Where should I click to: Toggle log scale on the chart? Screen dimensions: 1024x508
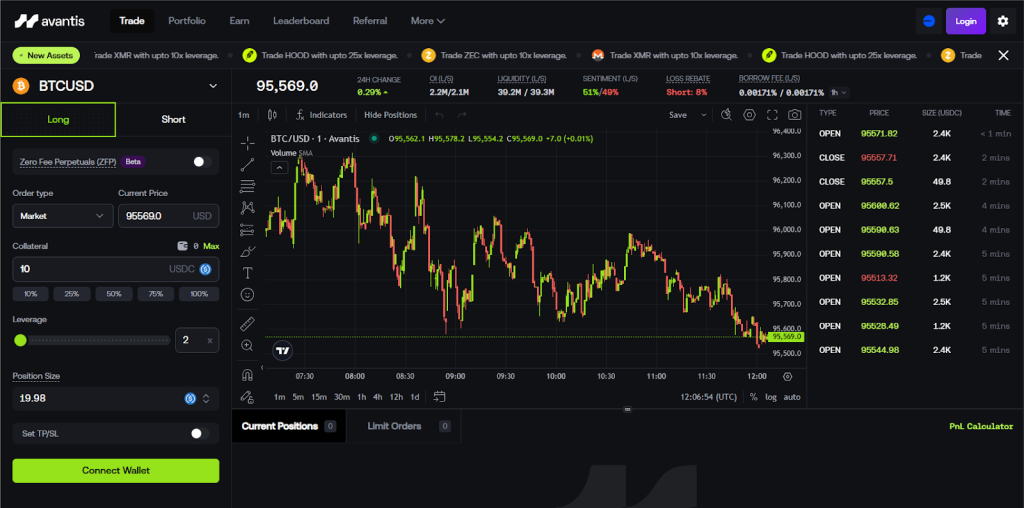(x=770, y=397)
